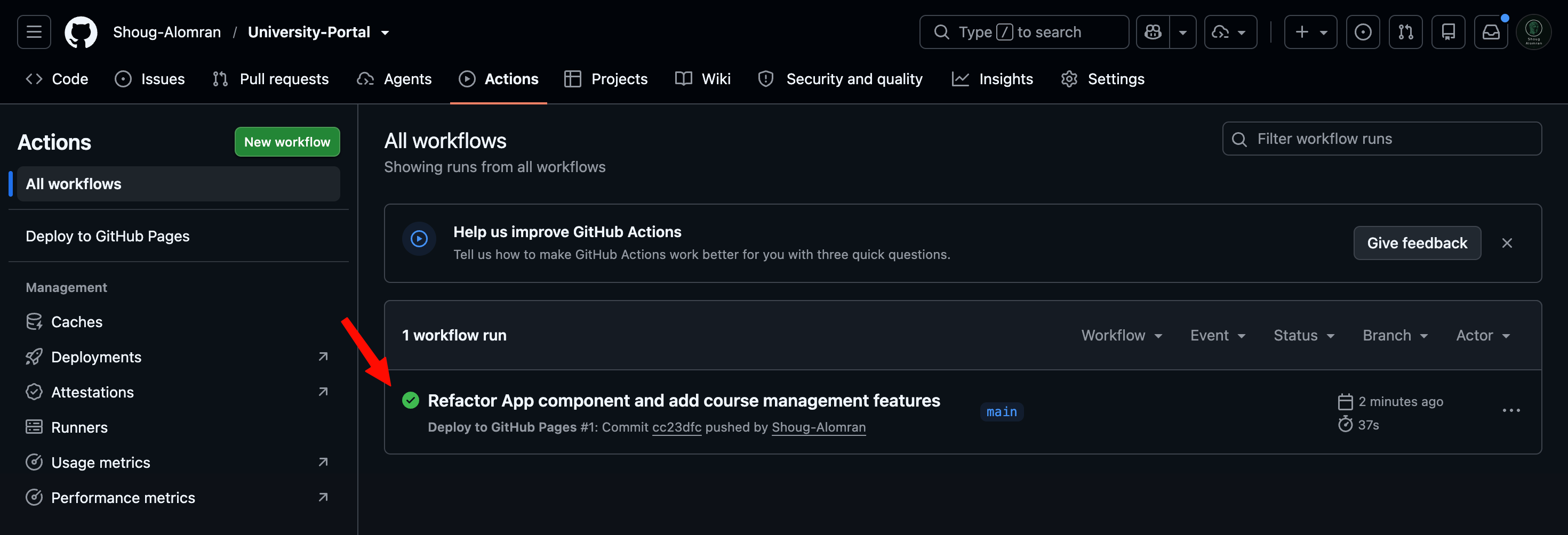Switch to the Code tab

[57, 79]
